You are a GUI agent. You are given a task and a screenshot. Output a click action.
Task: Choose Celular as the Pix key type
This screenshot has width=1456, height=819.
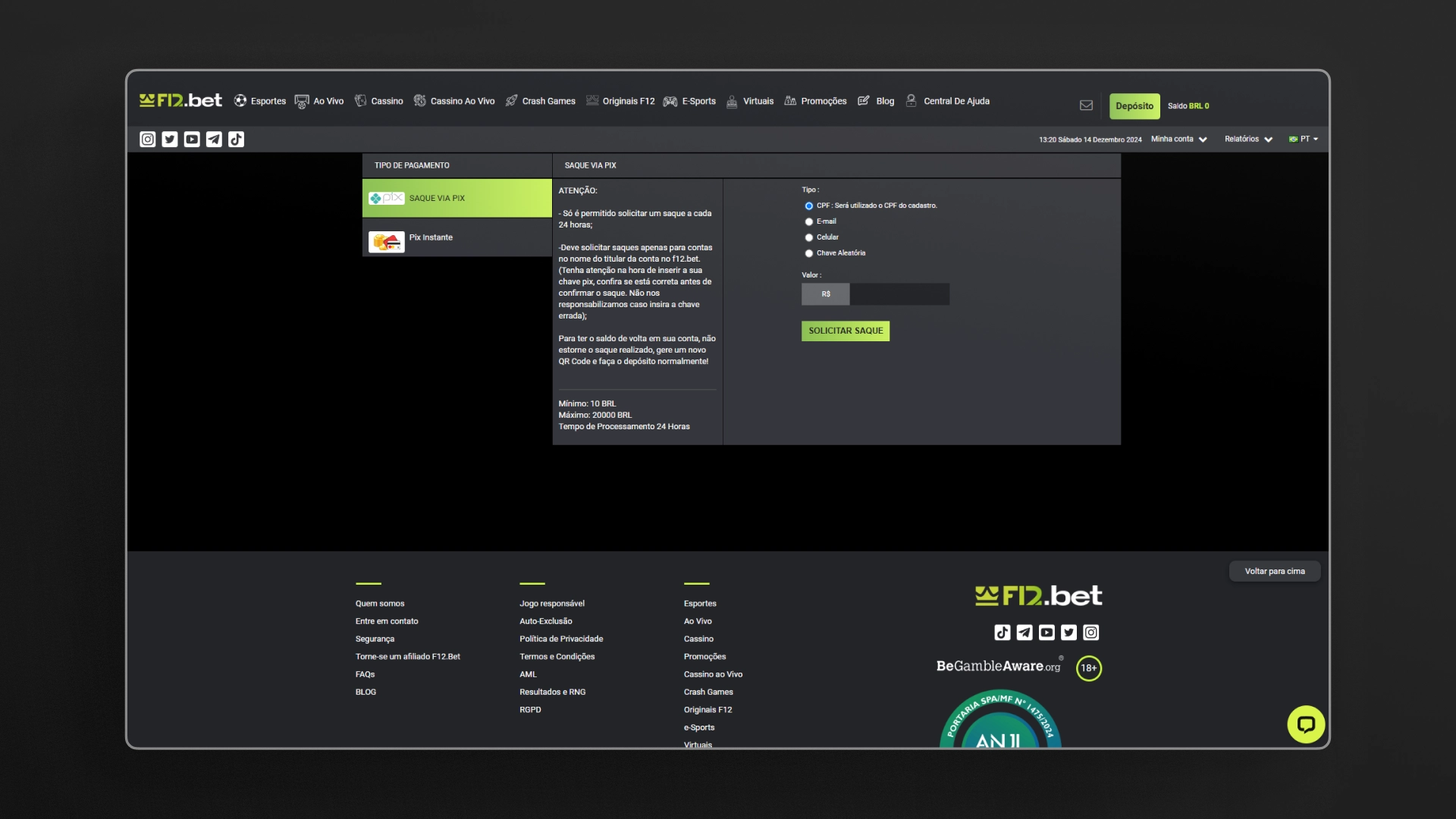click(x=808, y=237)
